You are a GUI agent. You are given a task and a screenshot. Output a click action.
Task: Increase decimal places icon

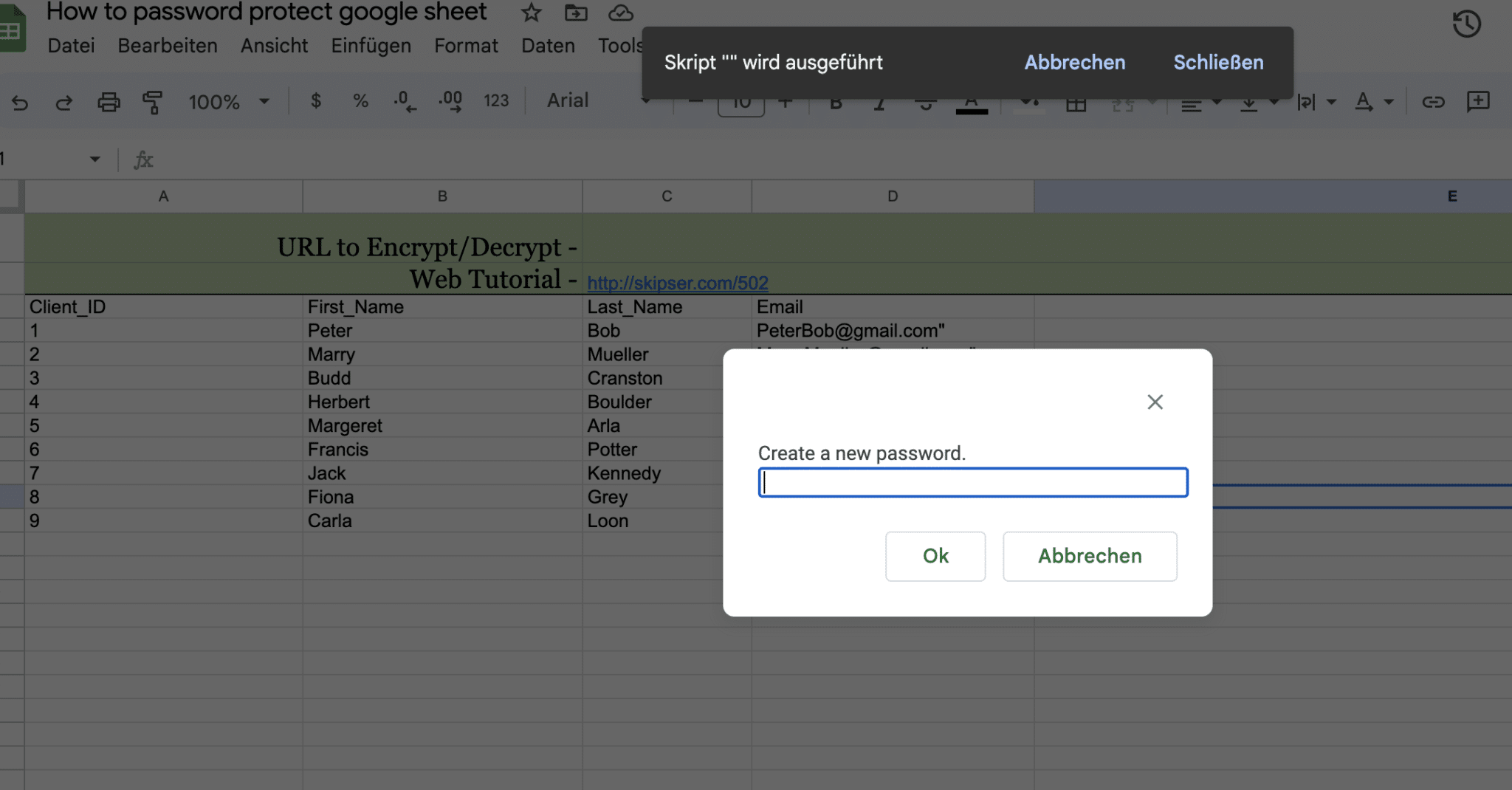[450, 101]
